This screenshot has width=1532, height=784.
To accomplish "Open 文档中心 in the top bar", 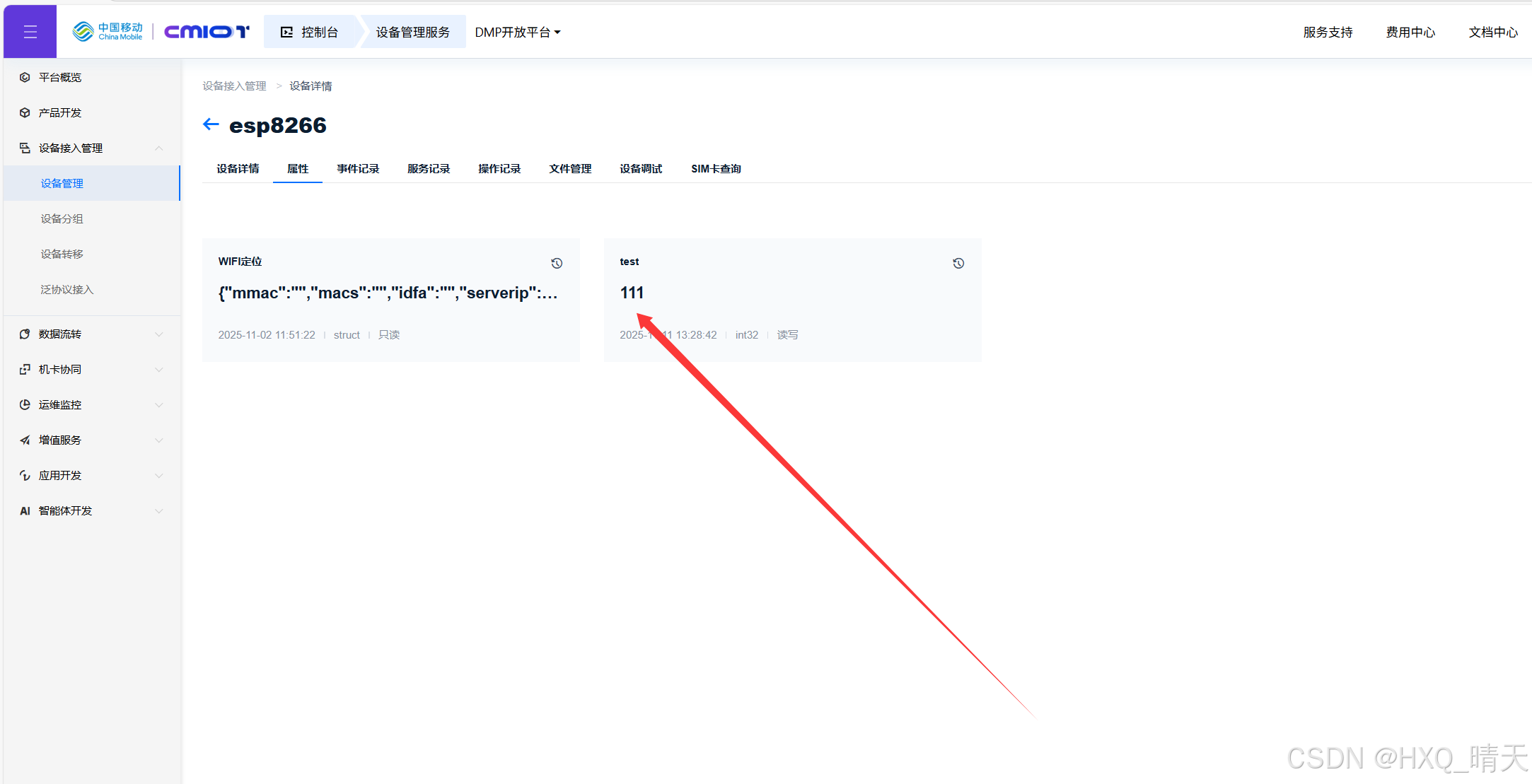I will (x=1492, y=33).
